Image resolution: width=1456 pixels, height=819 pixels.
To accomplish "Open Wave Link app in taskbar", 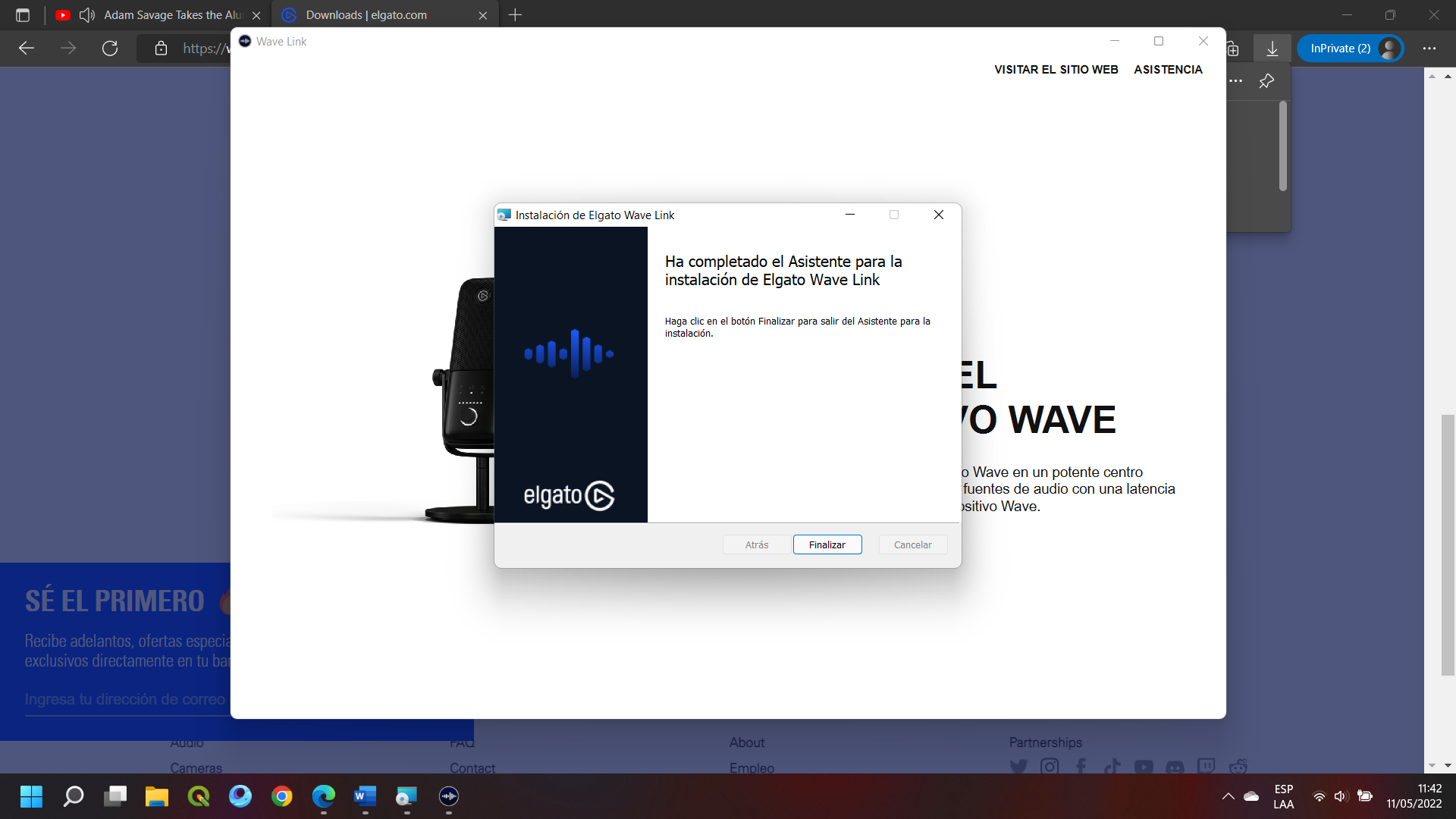I will pyautogui.click(x=449, y=796).
